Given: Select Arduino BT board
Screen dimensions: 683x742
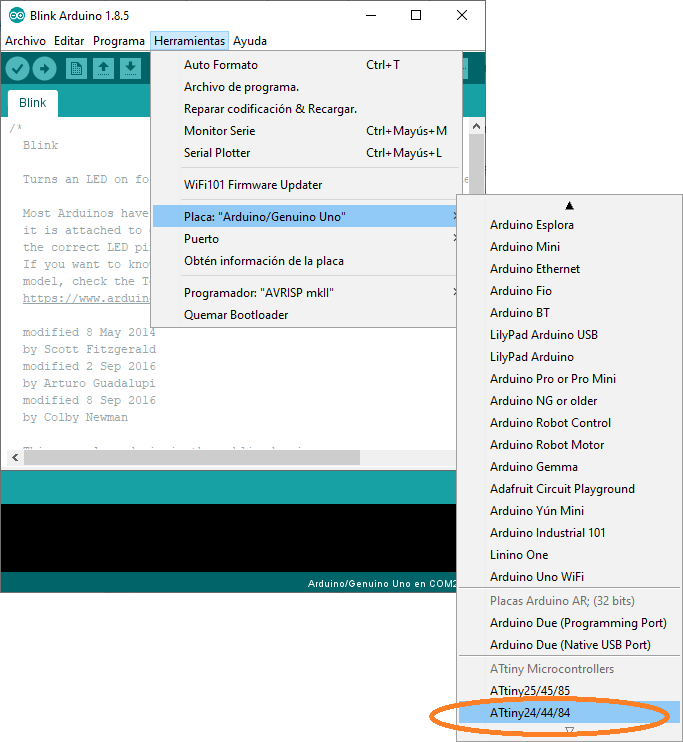Looking at the screenshot, I should coord(569,313).
